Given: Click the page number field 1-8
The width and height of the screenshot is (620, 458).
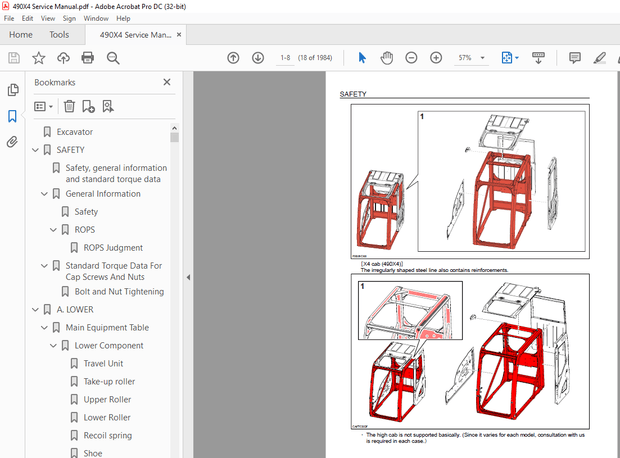Looking at the screenshot, I should tap(285, 58).
